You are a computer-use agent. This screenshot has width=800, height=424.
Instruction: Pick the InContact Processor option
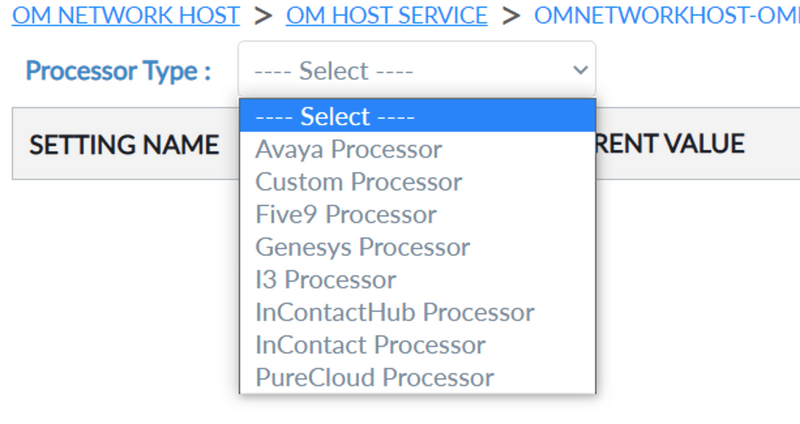point(417,345)
